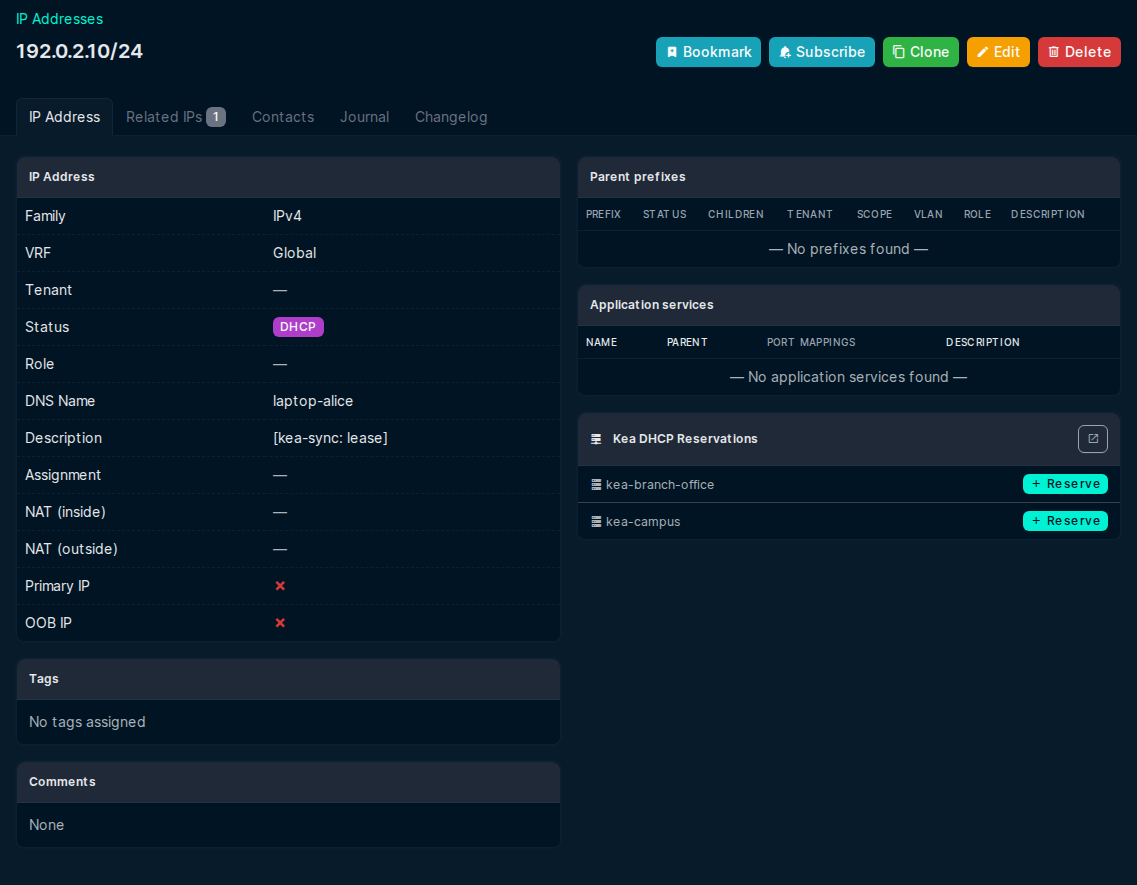Click Application services Description column header
1137x885 pixels.
pyautogui.click(x=982, y=342)
